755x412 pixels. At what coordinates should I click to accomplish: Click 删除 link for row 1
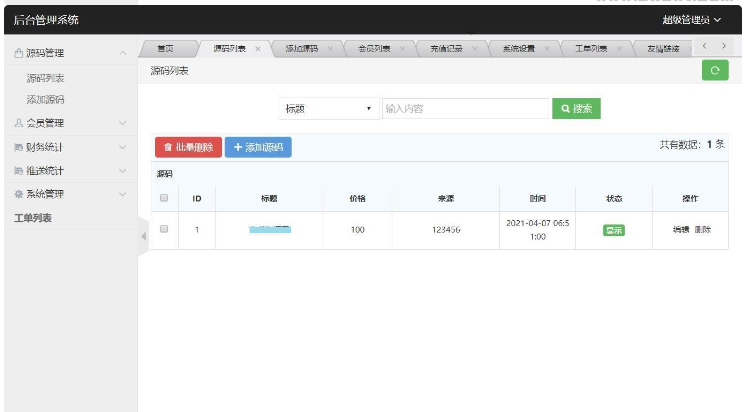(703, 230)
